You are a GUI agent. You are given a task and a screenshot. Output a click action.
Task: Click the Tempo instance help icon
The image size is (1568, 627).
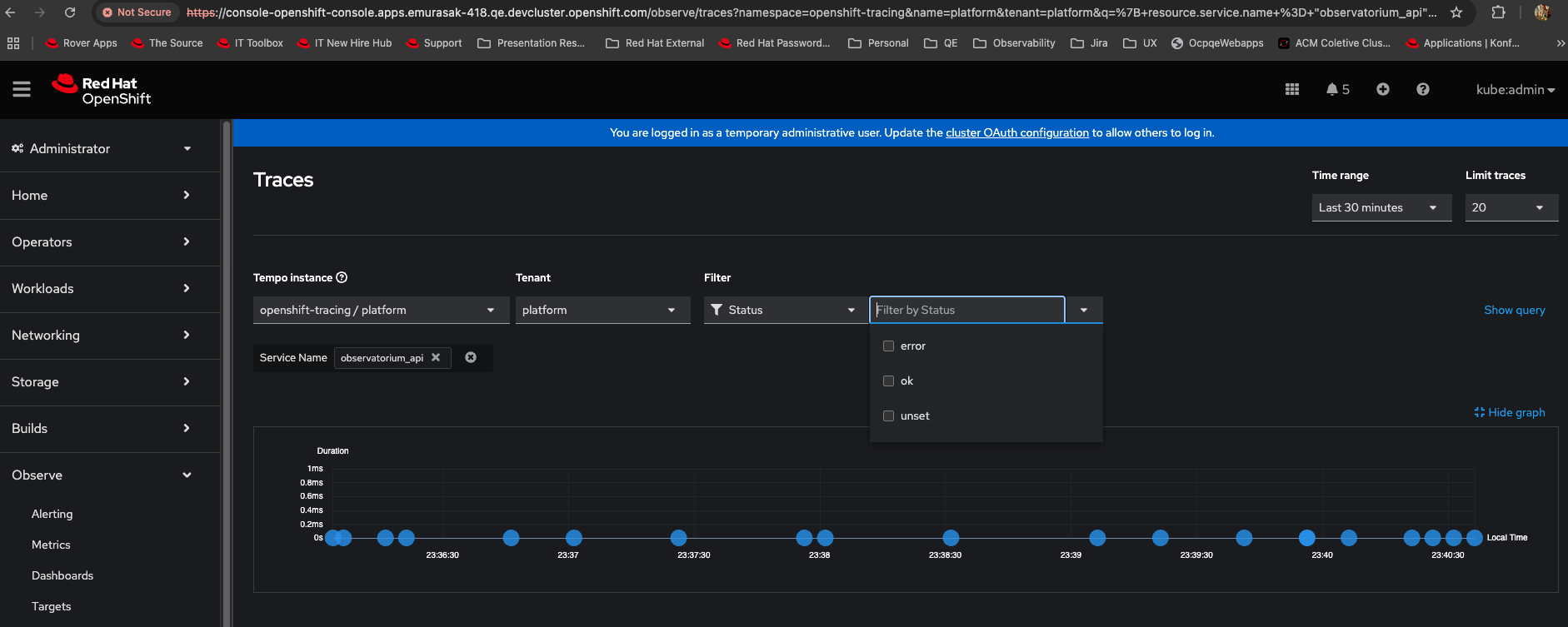[x=342, y=277]
